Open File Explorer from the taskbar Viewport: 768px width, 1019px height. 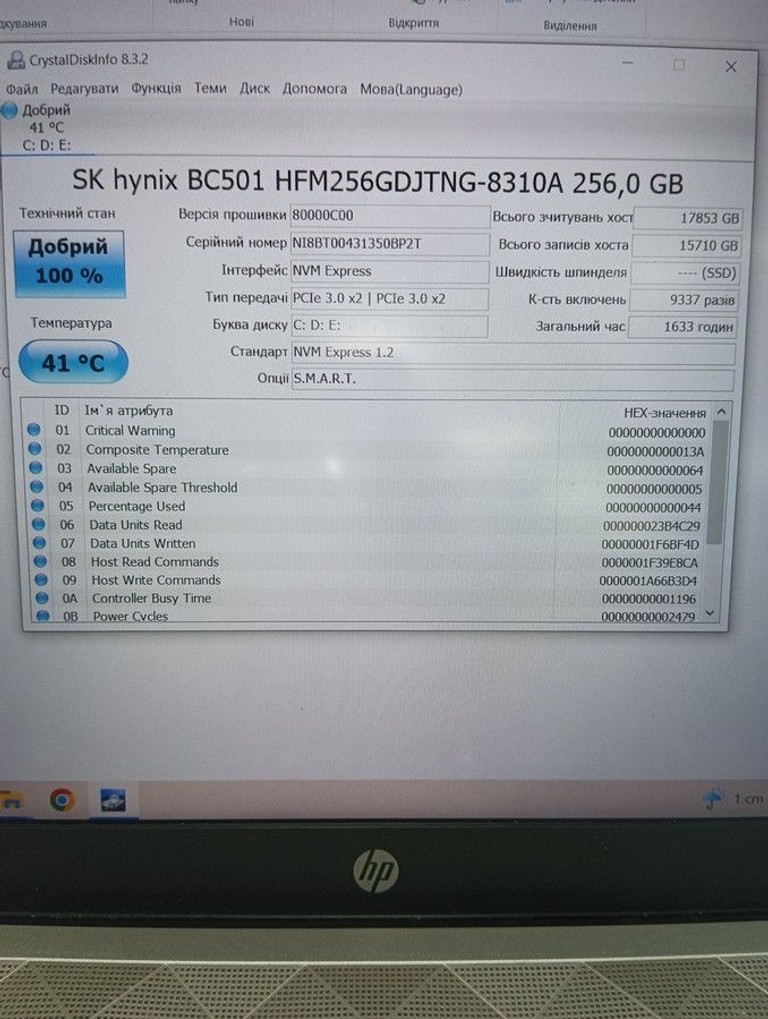tap(11, 800)
